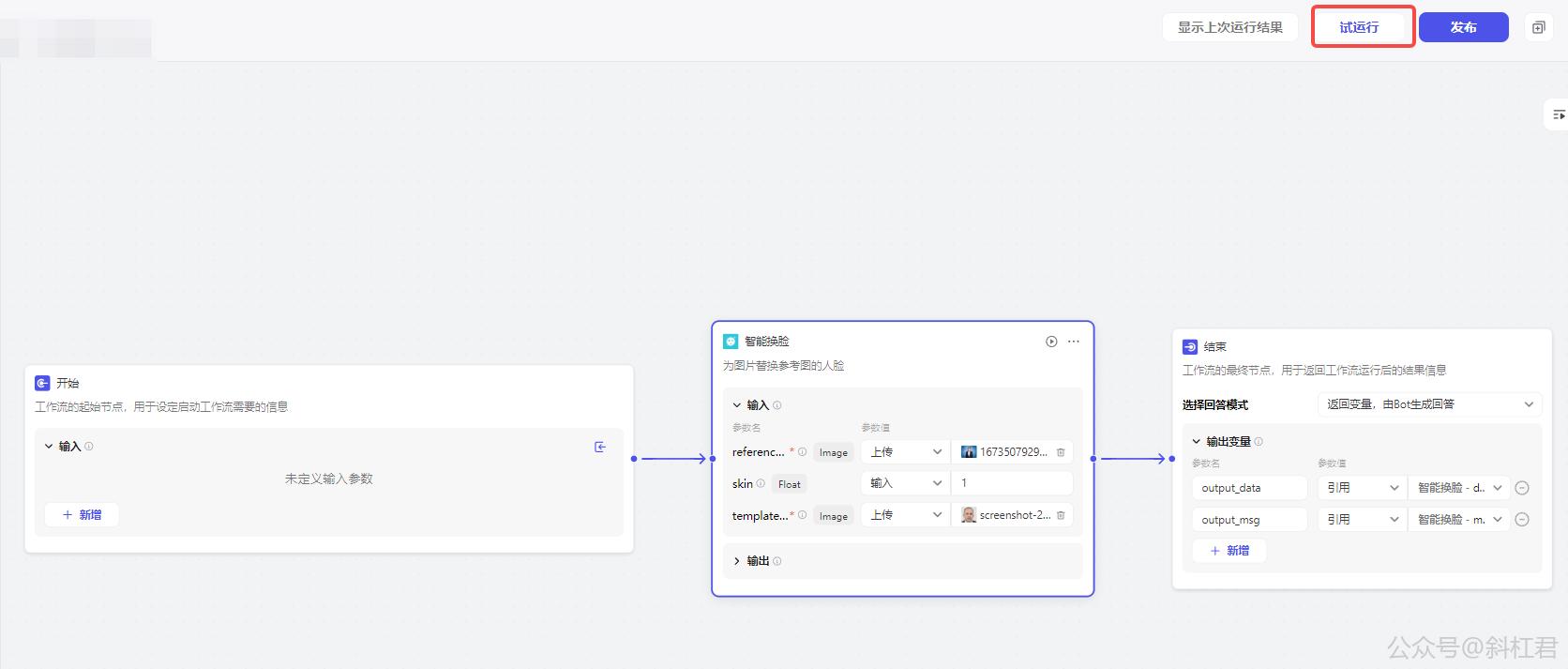Click the Float type tag of skin
The image size is (1568, 669).
point(790,484)
